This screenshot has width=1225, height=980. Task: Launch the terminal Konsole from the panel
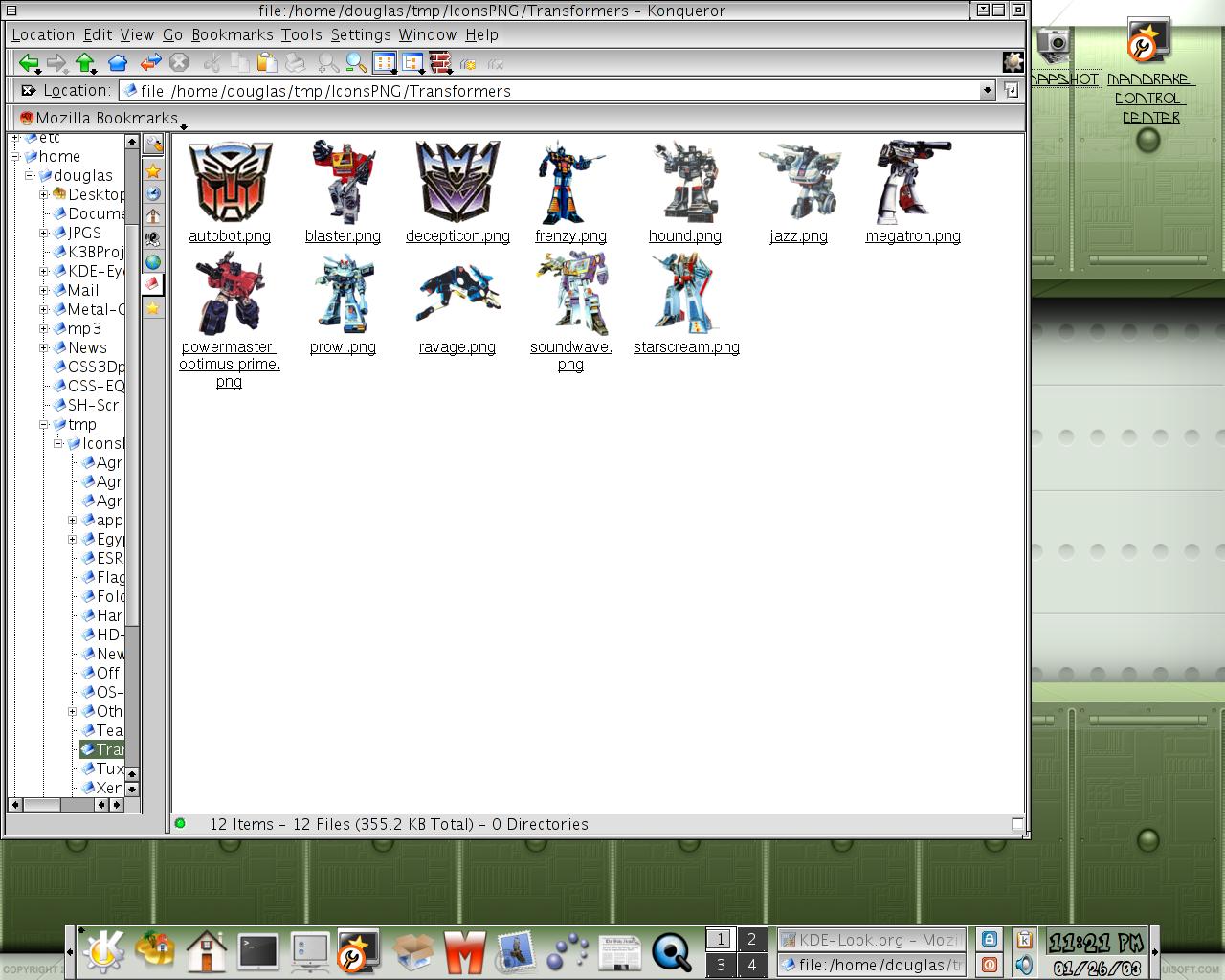pos(258,952)
